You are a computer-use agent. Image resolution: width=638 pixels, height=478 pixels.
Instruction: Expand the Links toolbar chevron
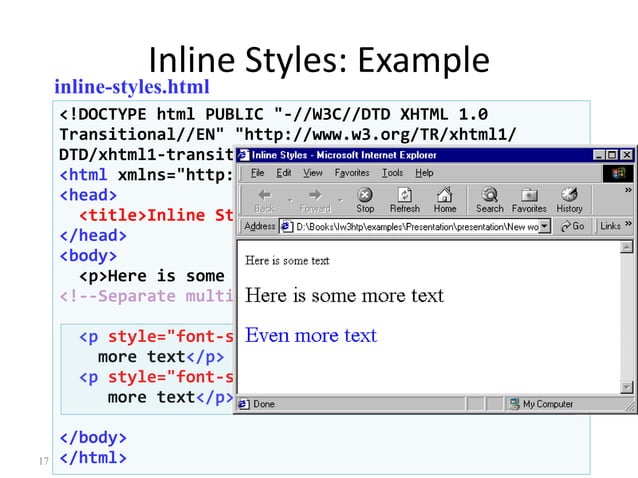[x=629, y=226]
